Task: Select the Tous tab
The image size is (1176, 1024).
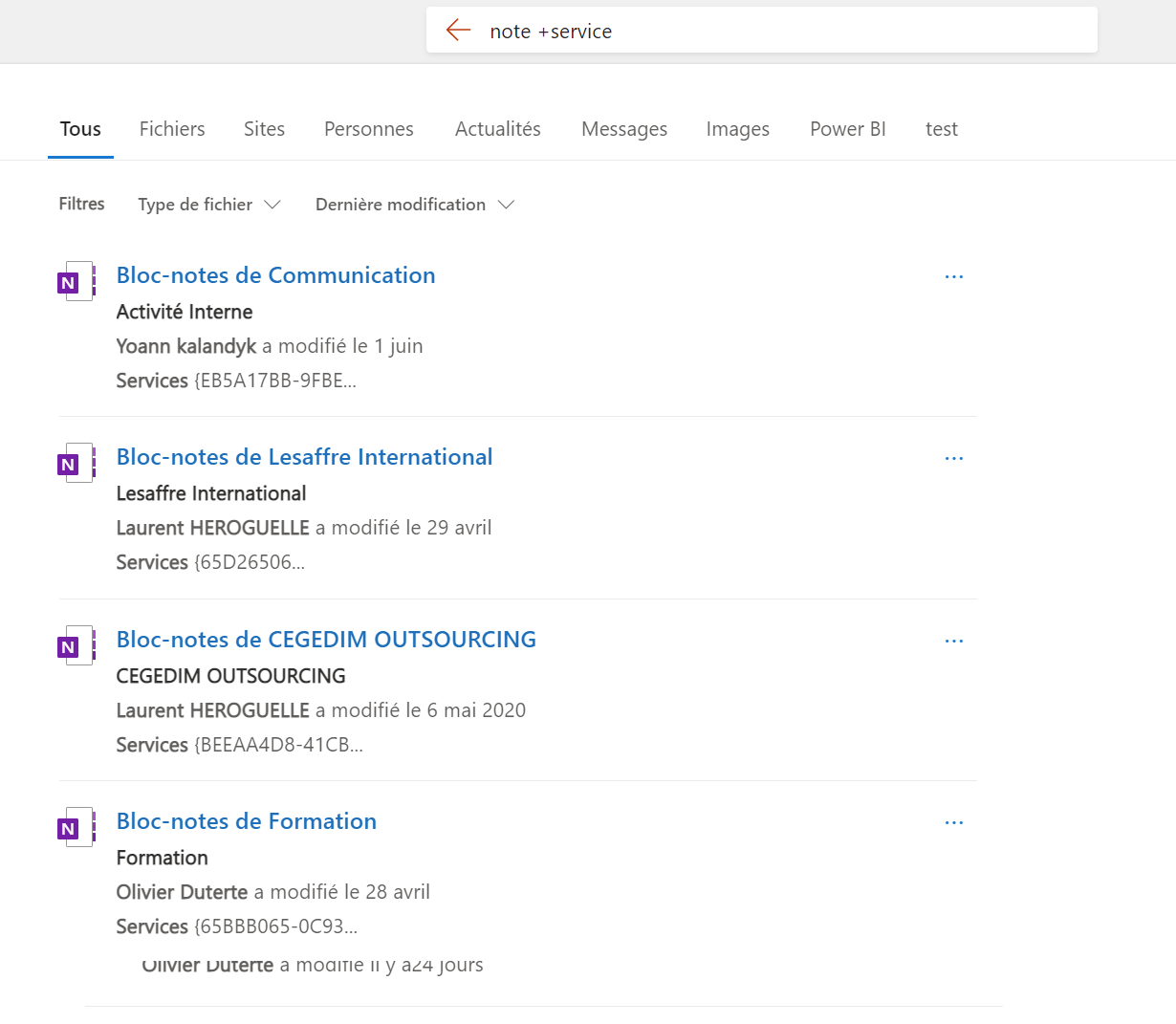Action: pyautogui.click(x=80, y=129)
